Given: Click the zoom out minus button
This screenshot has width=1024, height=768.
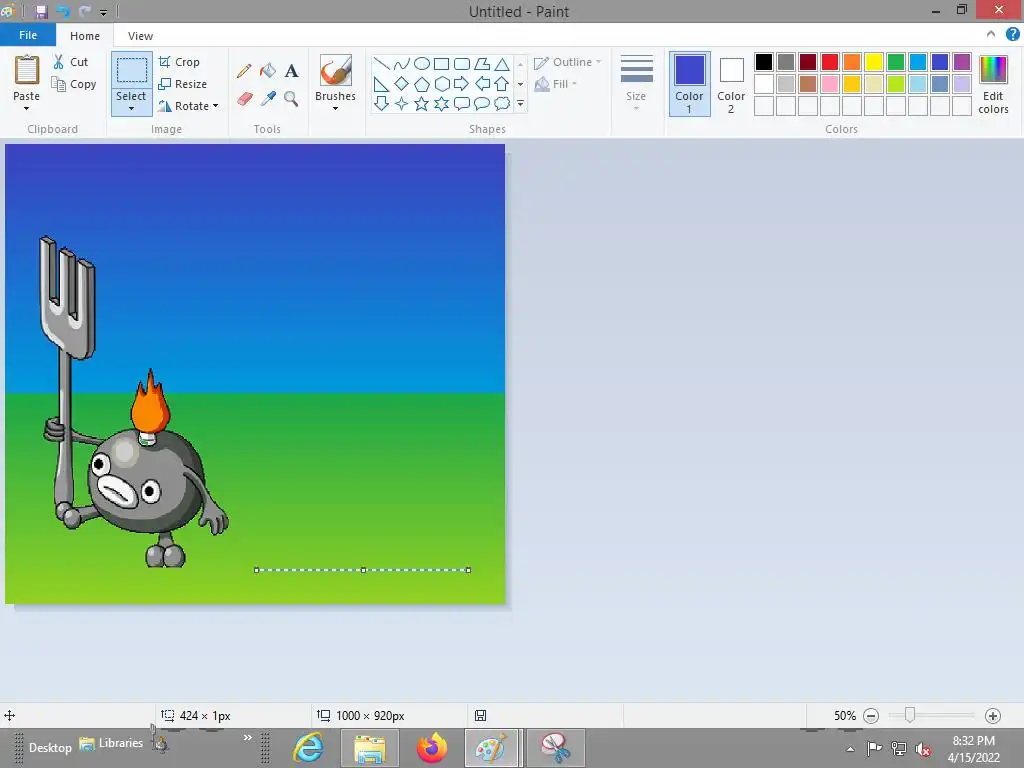Looking at the screenshot, I should (871, 716).
